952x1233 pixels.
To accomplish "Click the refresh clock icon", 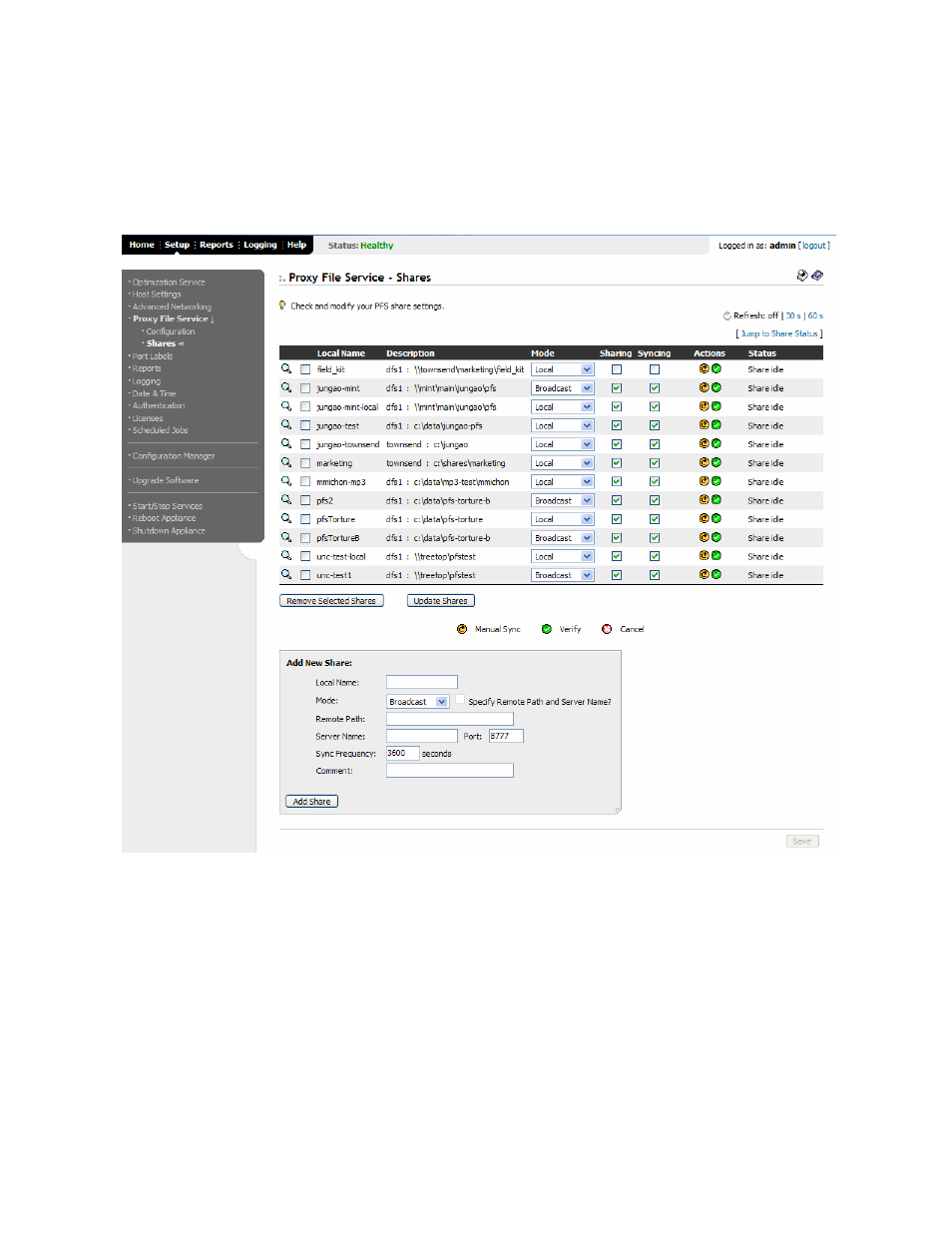I will (x=726, y=315).
